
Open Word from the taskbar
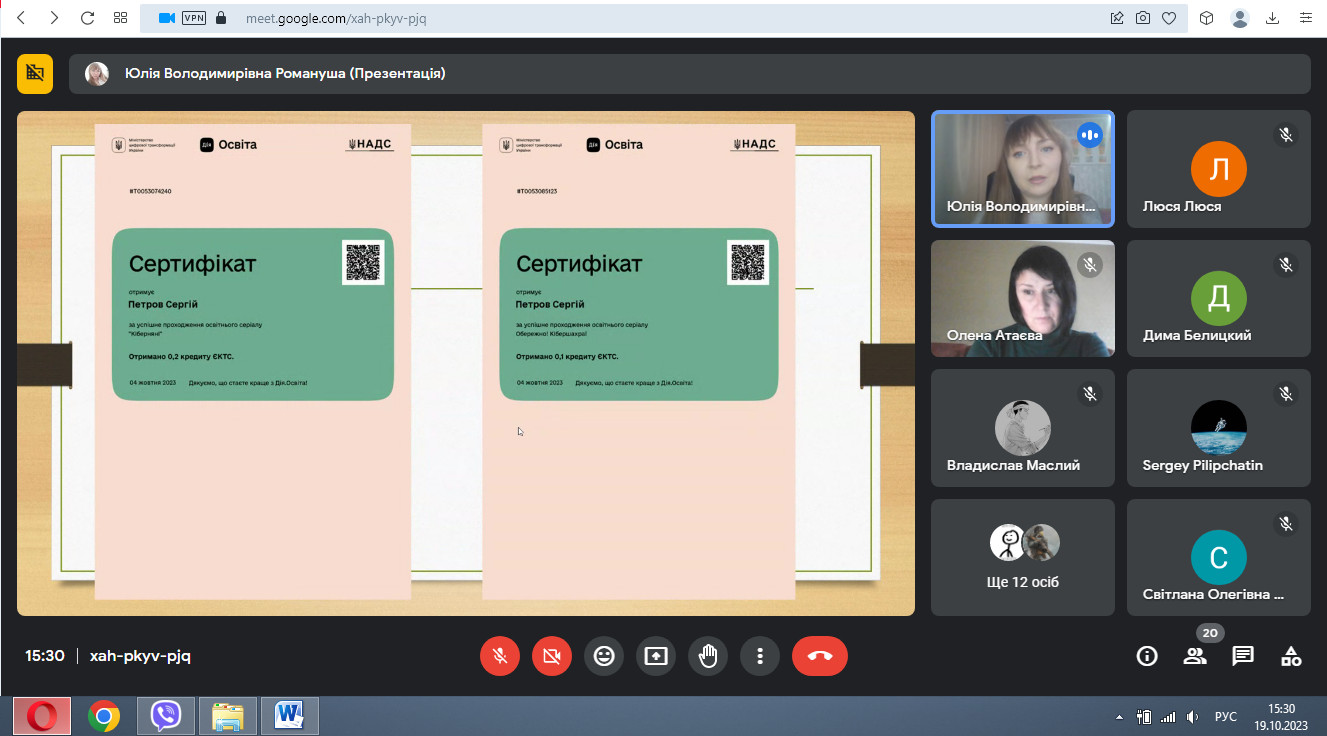[x=290, y=716]
